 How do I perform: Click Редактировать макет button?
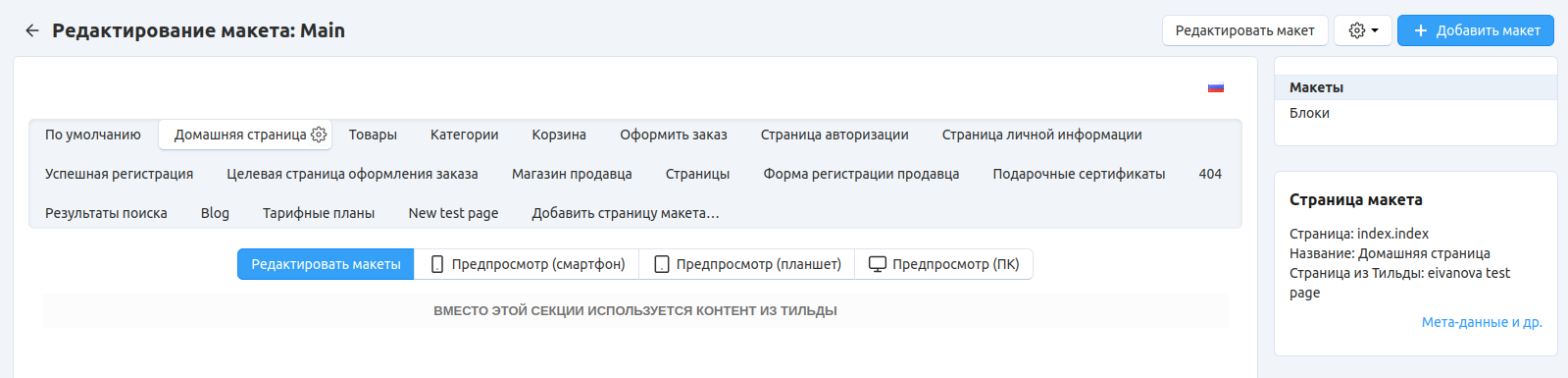(x=1245, y=30)
